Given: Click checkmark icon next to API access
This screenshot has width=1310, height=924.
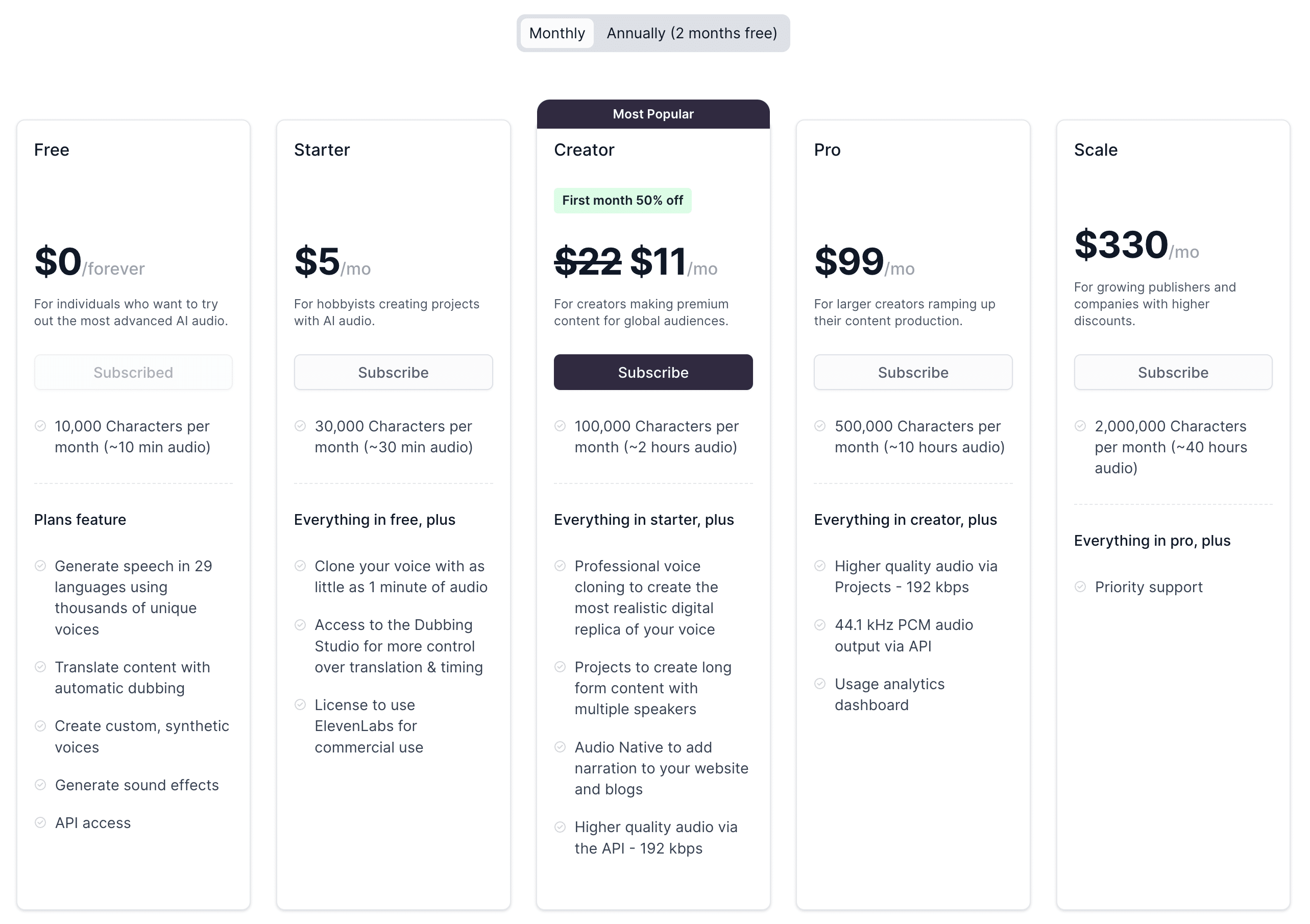Looking at the screenshot, I should coord(40,822).
